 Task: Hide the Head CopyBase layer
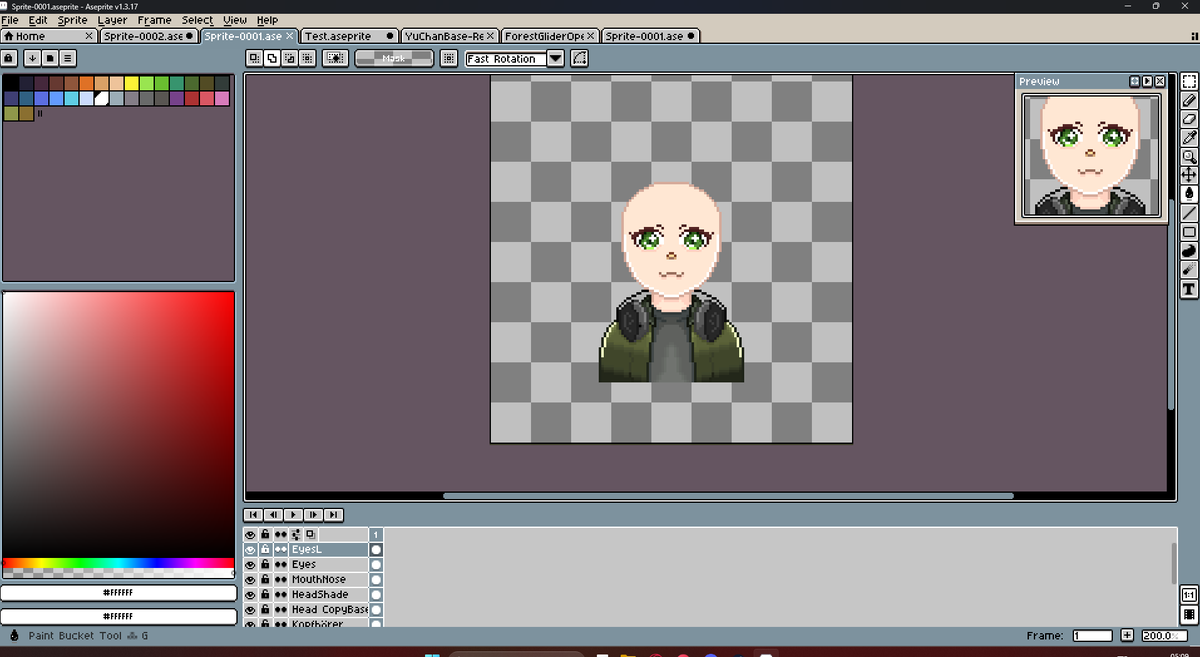(251, 610)
